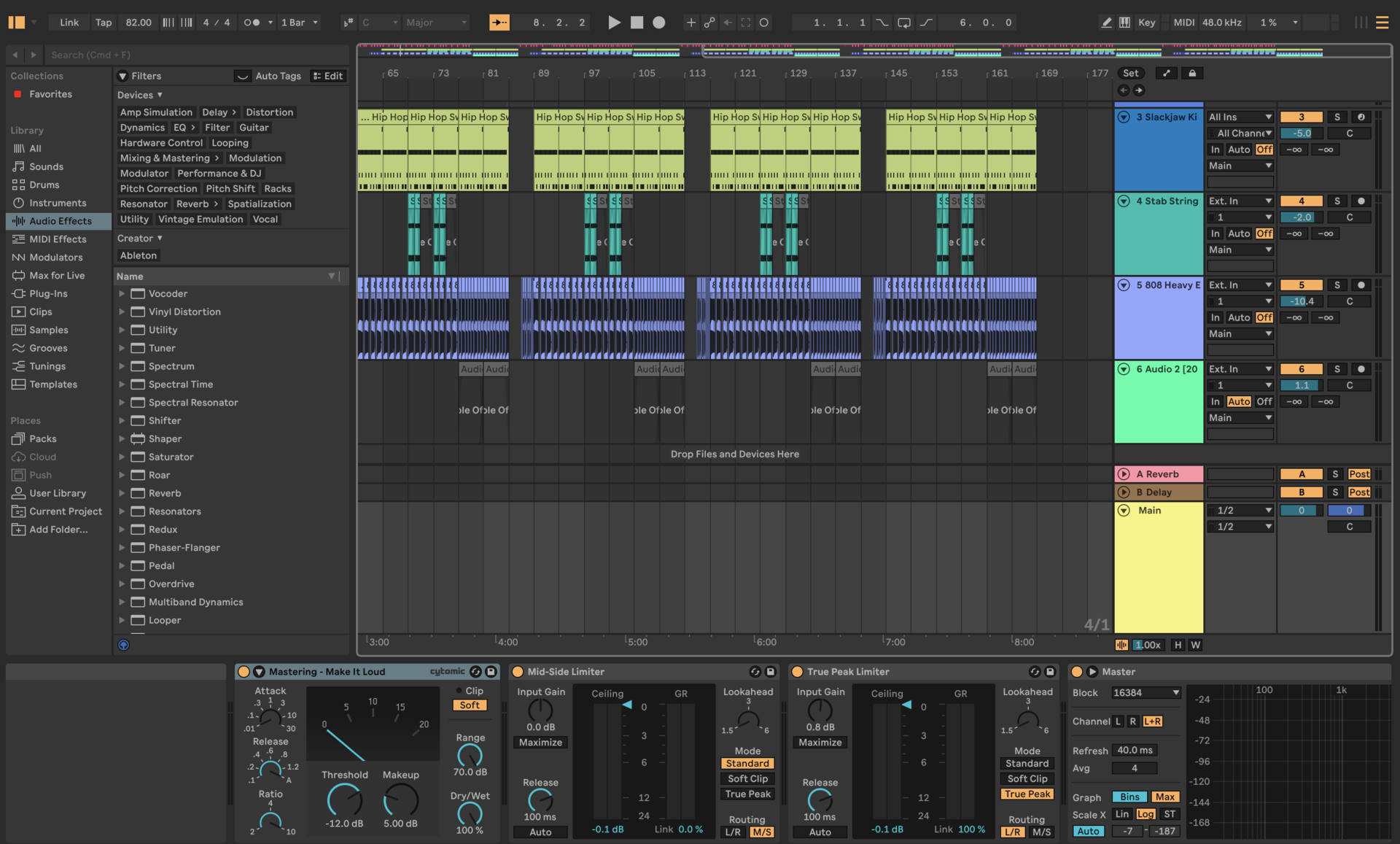Click the Stop button in transport
This screenshot has height=844, width=1400.
click(637, 23)
